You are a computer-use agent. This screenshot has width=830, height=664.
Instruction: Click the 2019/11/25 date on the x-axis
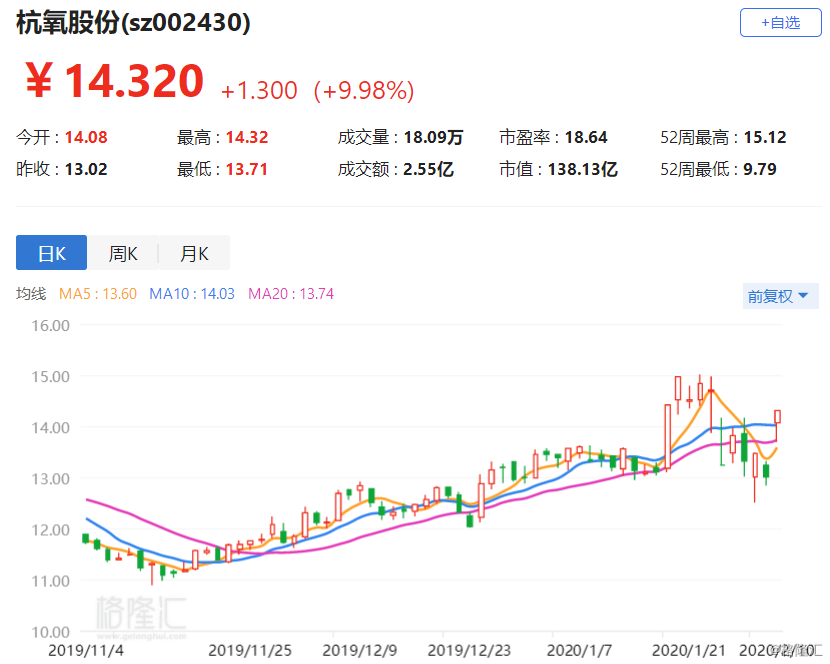coord(248,650)
